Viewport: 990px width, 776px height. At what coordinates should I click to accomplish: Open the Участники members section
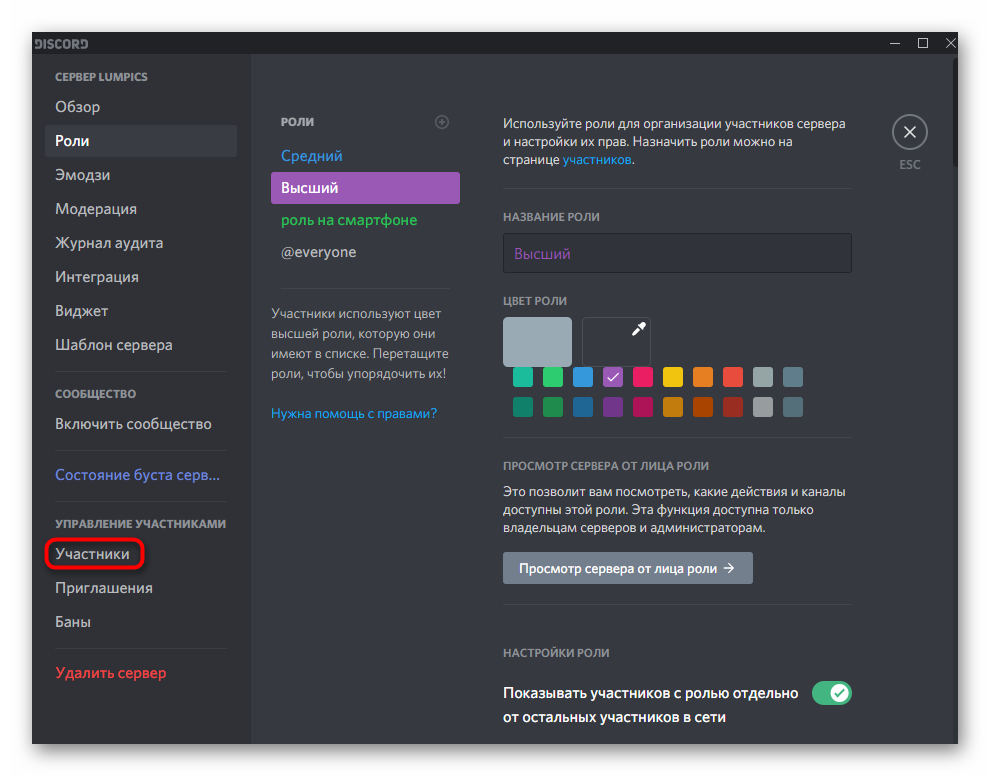tap(93, 554)
